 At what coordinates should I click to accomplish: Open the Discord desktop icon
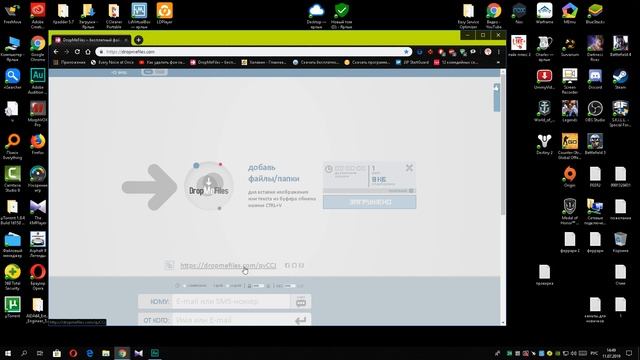coord(595,79)
